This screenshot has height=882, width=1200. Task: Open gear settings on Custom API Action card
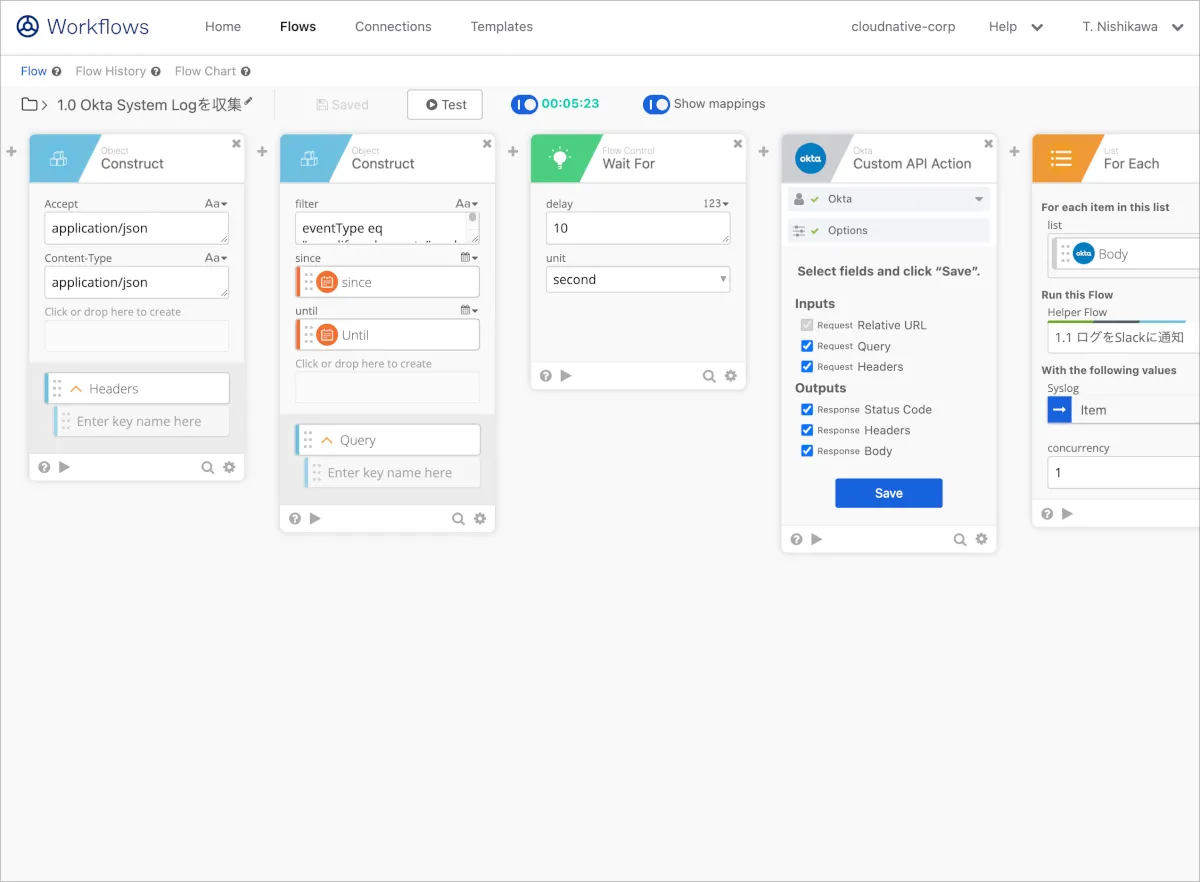(x=982, y=539)
